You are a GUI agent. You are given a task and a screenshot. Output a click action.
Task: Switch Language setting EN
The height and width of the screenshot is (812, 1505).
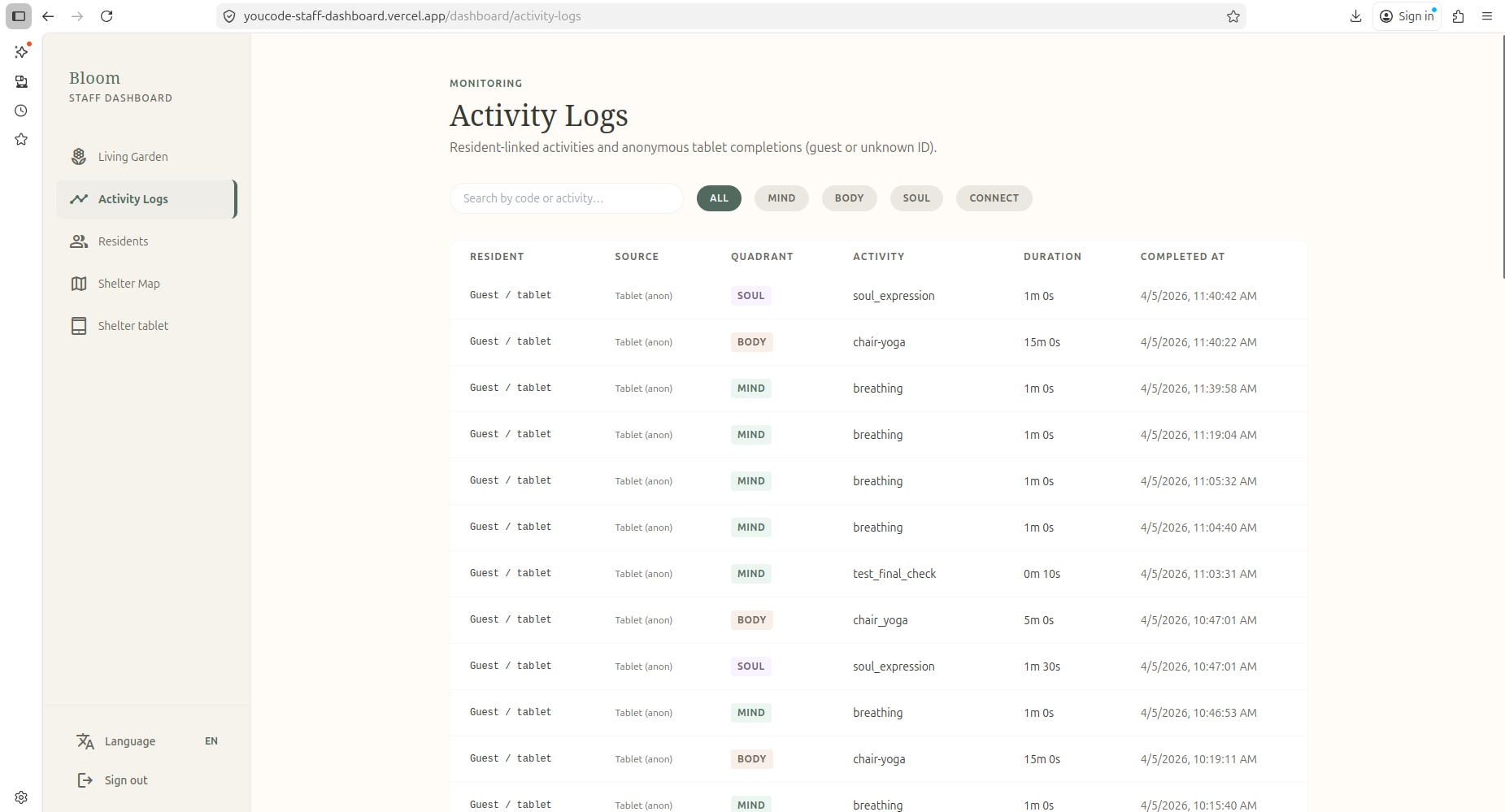tap(147, 741)
